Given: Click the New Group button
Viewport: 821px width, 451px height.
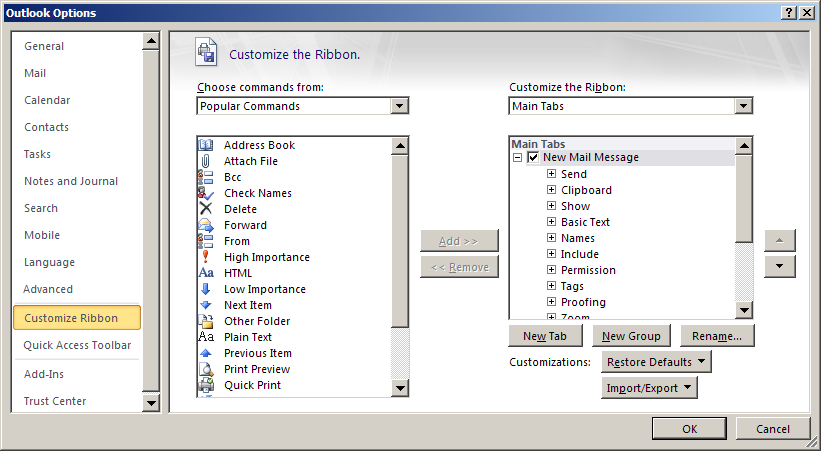Looking at the screenshot, I should coord(631,336).
